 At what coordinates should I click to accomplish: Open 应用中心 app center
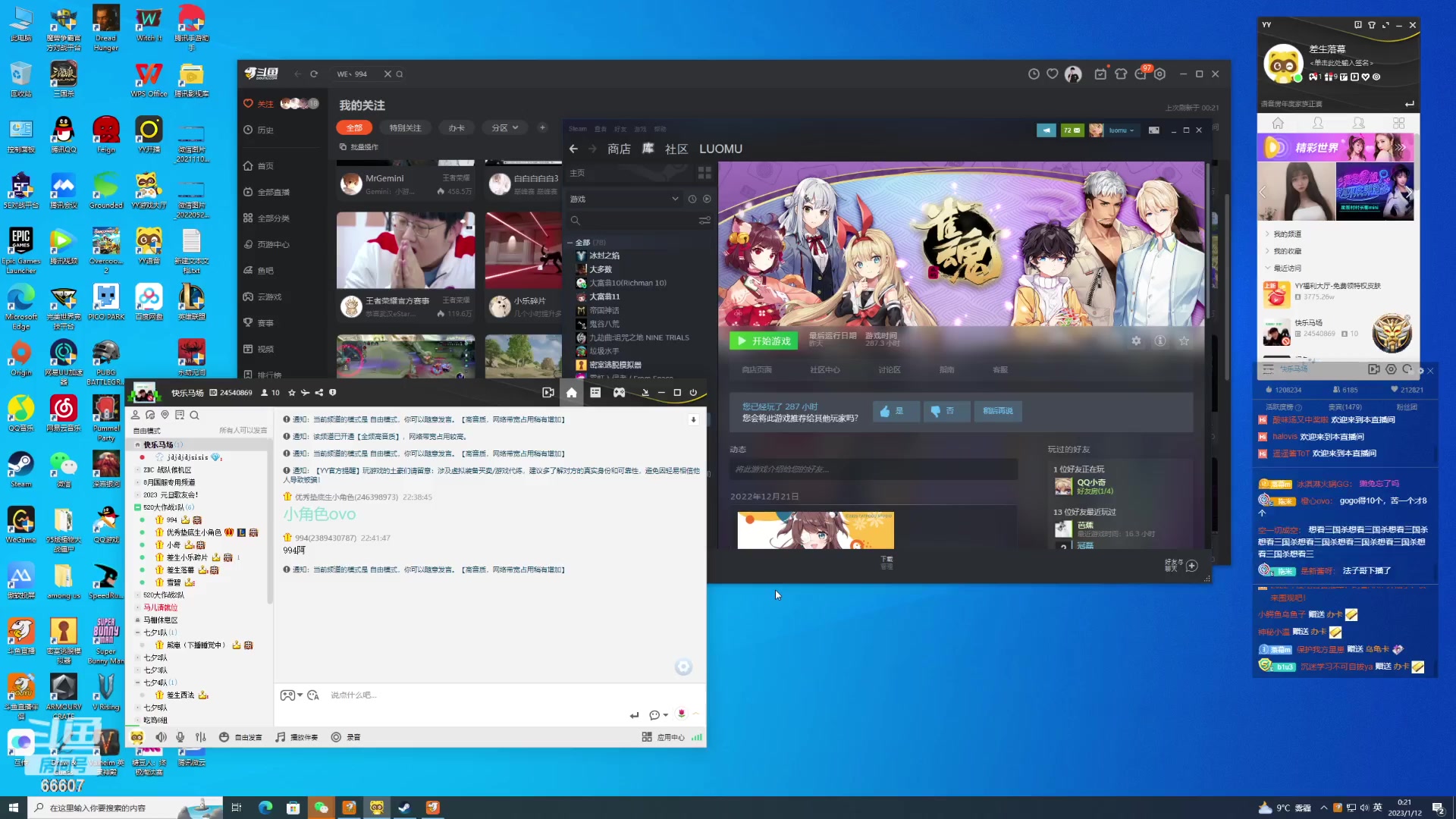[663, 737]
